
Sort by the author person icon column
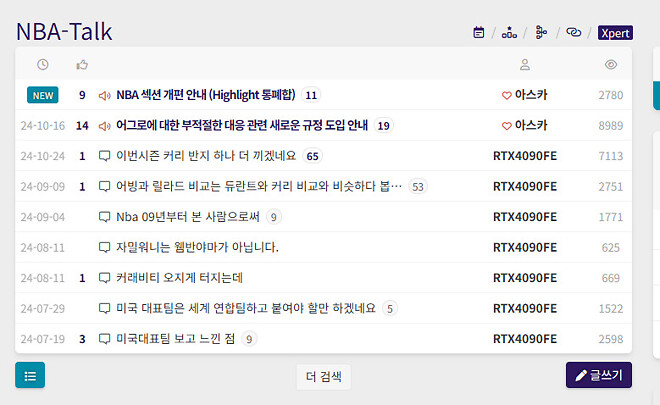(x=524, y=64)
